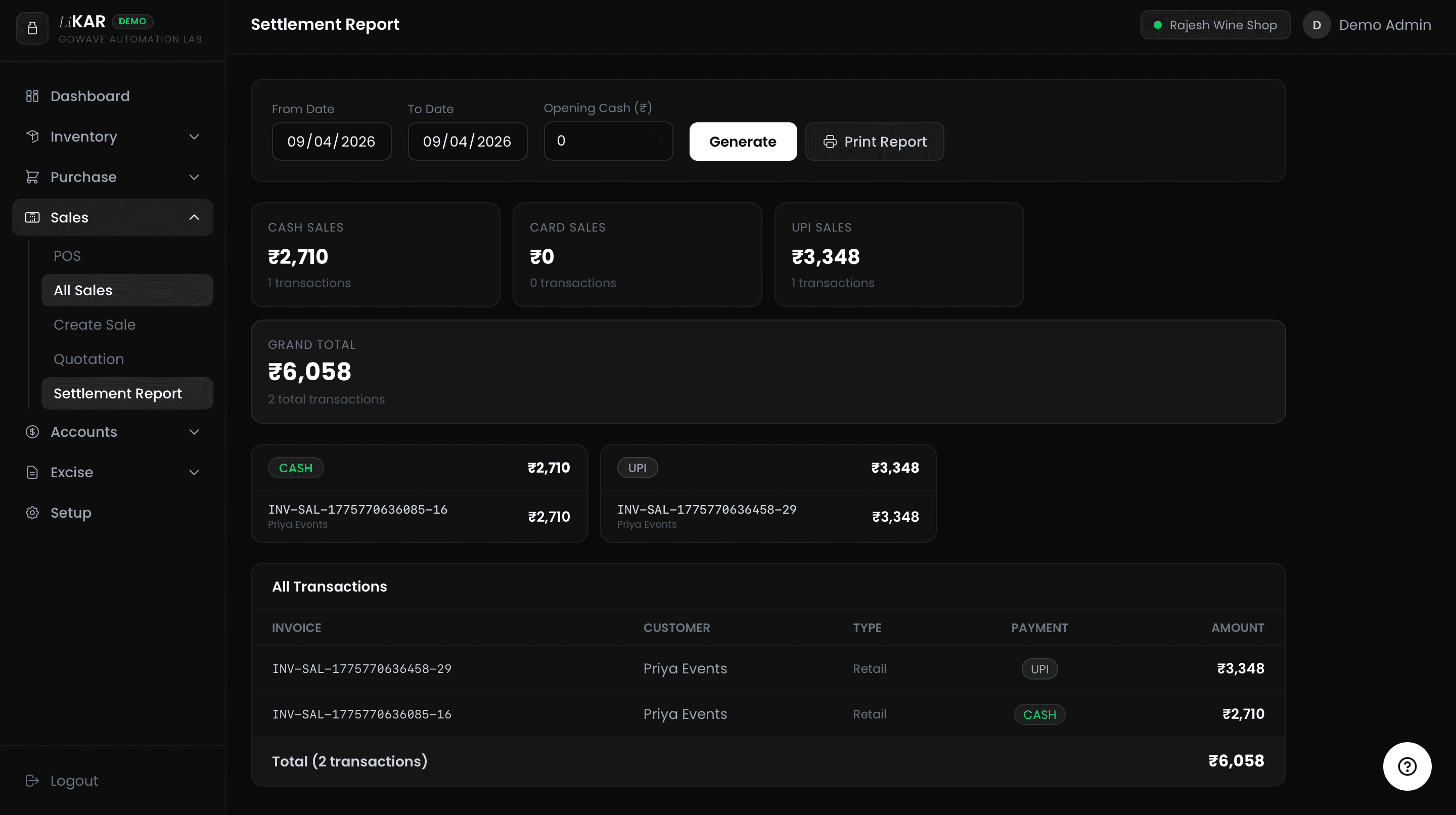Click the Print Report button

click(x=875, y=141)
